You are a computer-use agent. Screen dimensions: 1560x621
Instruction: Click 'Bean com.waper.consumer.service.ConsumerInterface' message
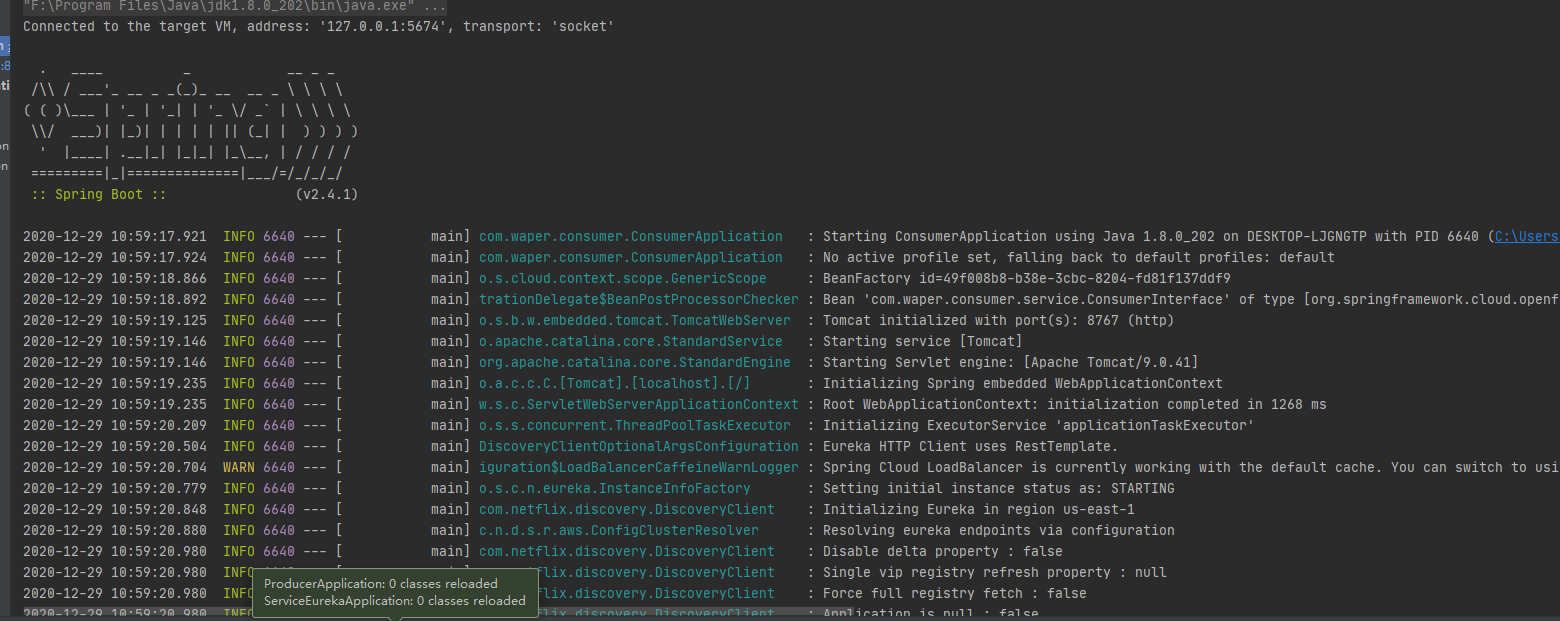(x=1190, y=300)
